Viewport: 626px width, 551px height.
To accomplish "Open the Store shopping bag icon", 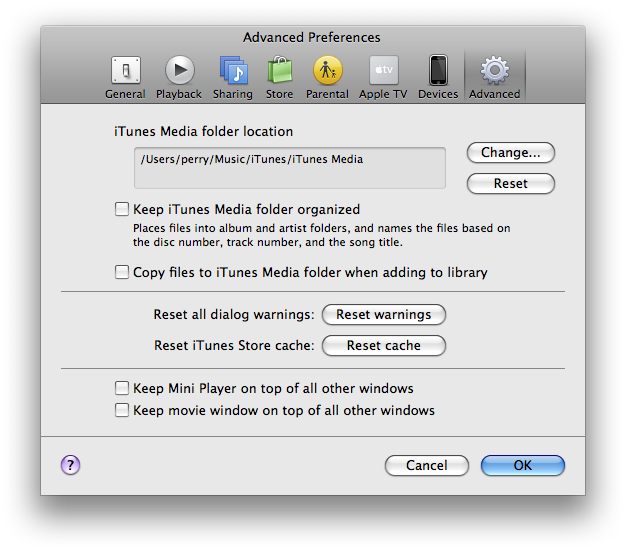I will 279,70.
